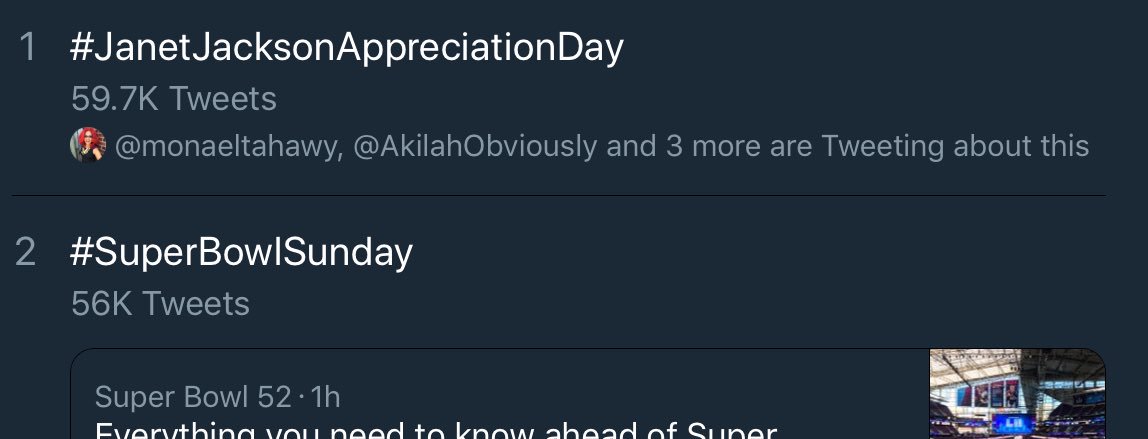
Task: Click the word "Super" ending the card headline
Action: 732,431
